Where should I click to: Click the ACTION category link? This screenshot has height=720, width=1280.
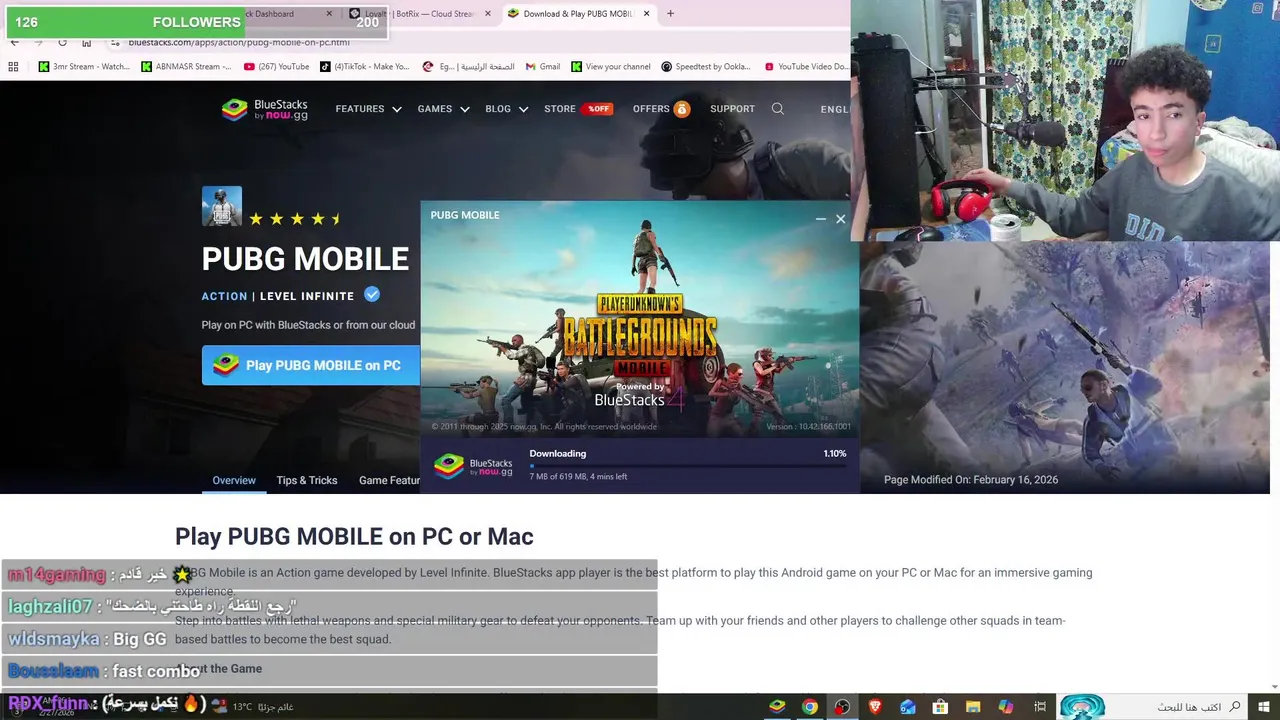(224, 296)
